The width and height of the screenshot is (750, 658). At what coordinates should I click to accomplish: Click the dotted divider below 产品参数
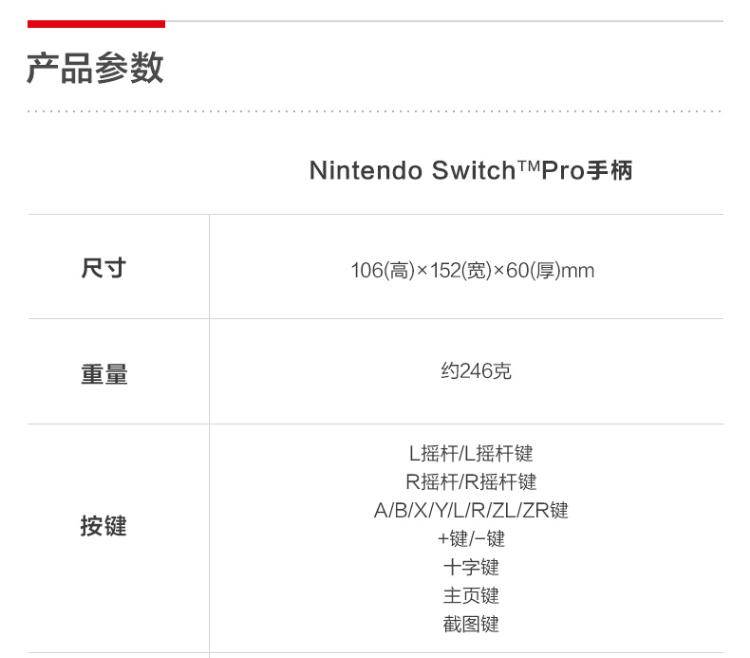pyautogui.click(x=374, y=110)
